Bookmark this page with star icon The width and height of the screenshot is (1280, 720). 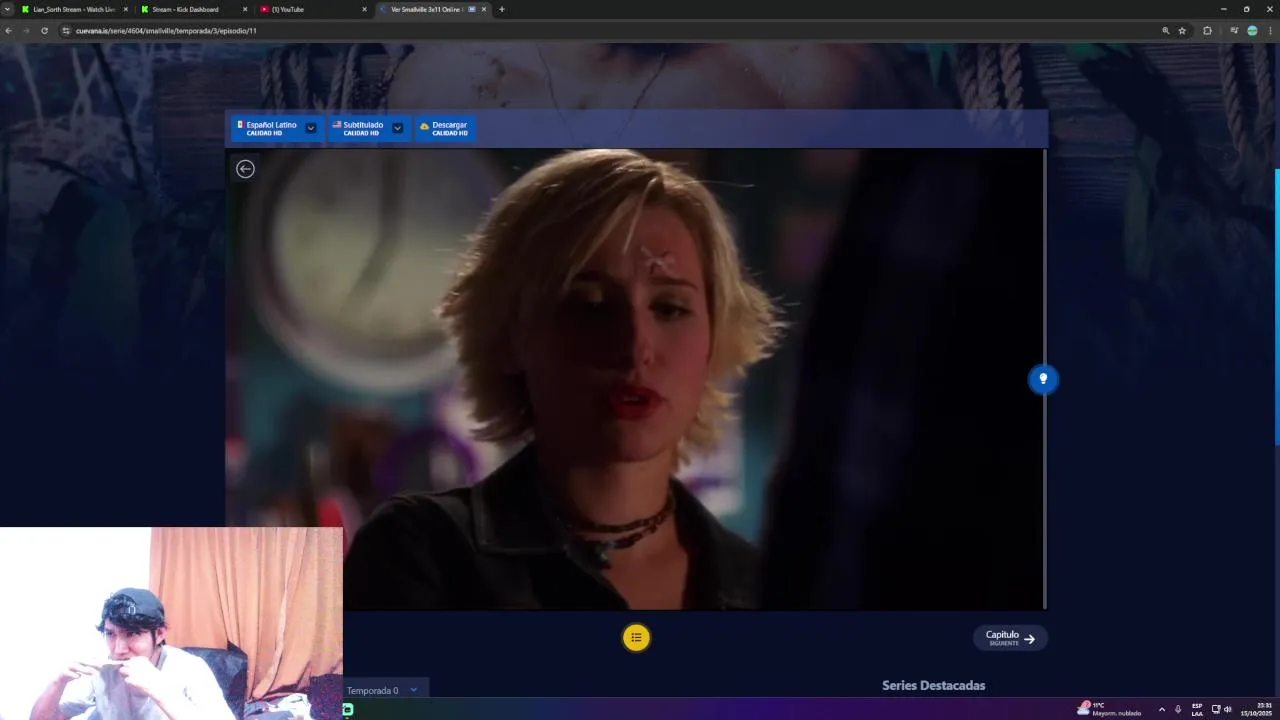tap(1182, 31)
